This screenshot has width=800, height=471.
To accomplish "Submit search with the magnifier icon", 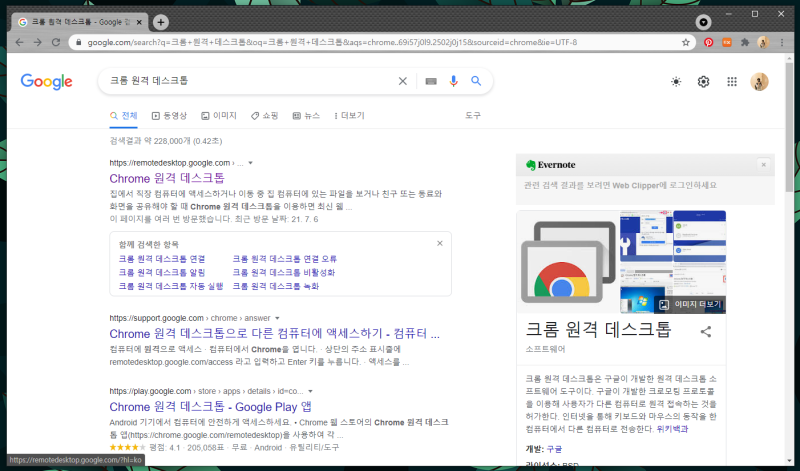I will pyautogui.click(x=476, y=81).
